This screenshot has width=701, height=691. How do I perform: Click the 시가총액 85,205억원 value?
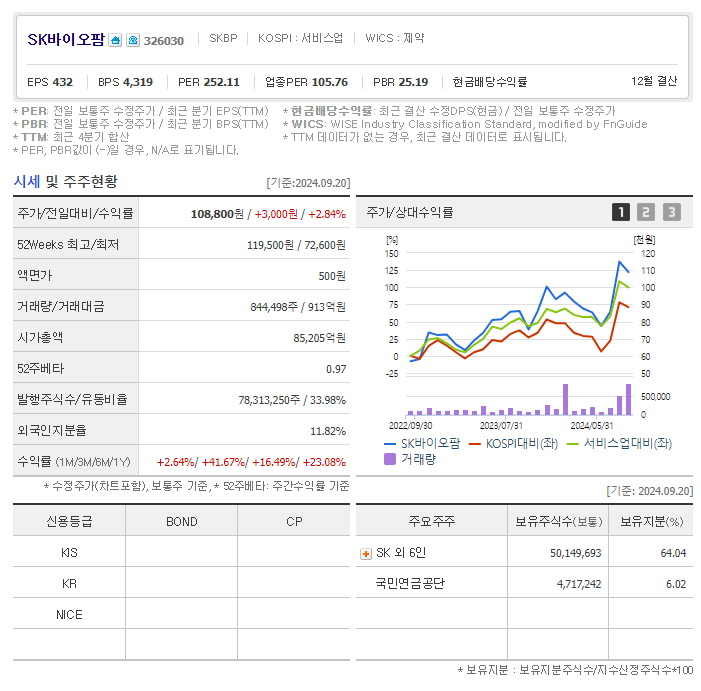(x=320, y=338)
